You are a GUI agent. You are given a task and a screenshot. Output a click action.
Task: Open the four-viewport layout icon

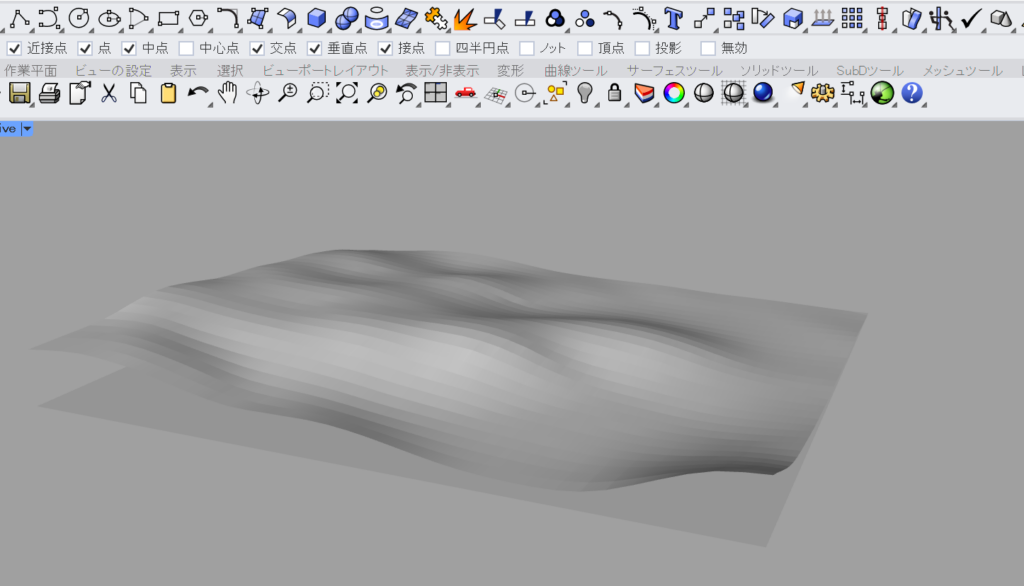coord(435,94)
